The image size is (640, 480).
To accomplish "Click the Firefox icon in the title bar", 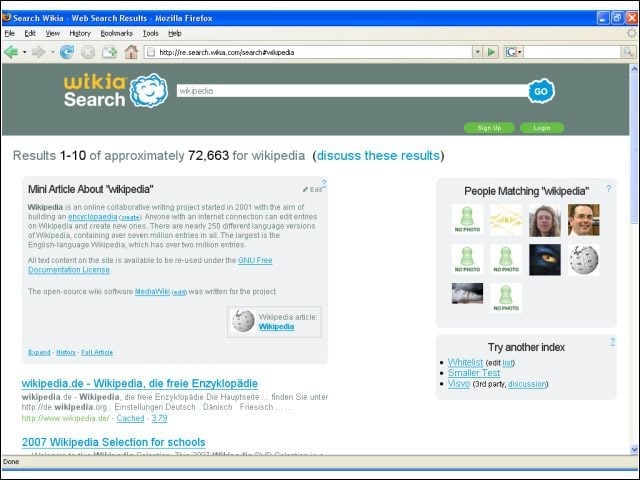I will 7,18.
